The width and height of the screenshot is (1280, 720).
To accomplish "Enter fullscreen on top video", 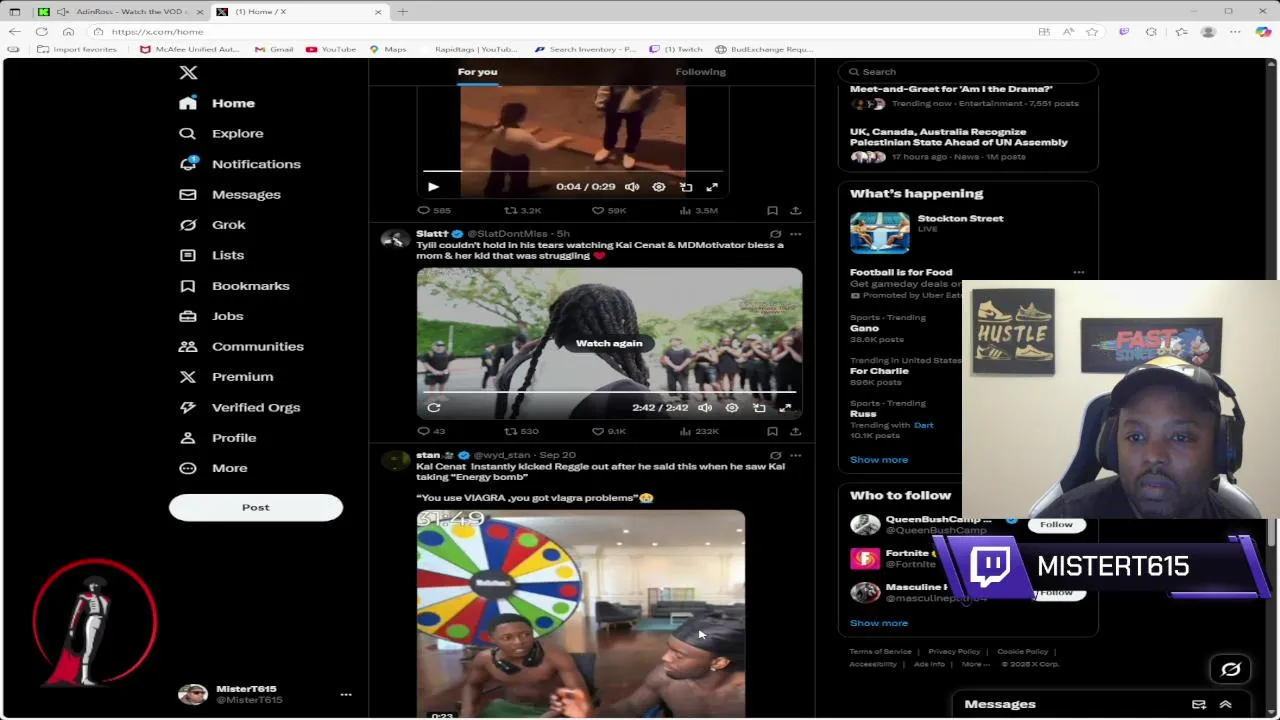I will pos(712,187).
